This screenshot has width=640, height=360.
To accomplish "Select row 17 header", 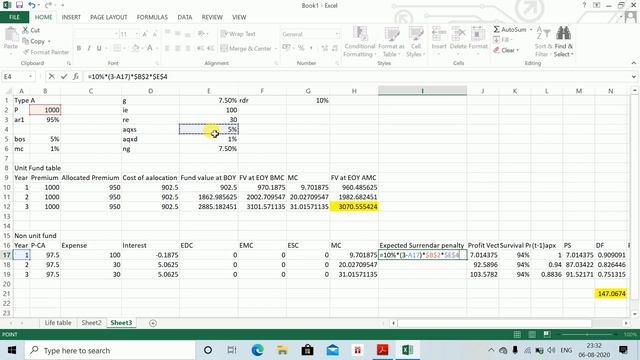I will (7, 255).
